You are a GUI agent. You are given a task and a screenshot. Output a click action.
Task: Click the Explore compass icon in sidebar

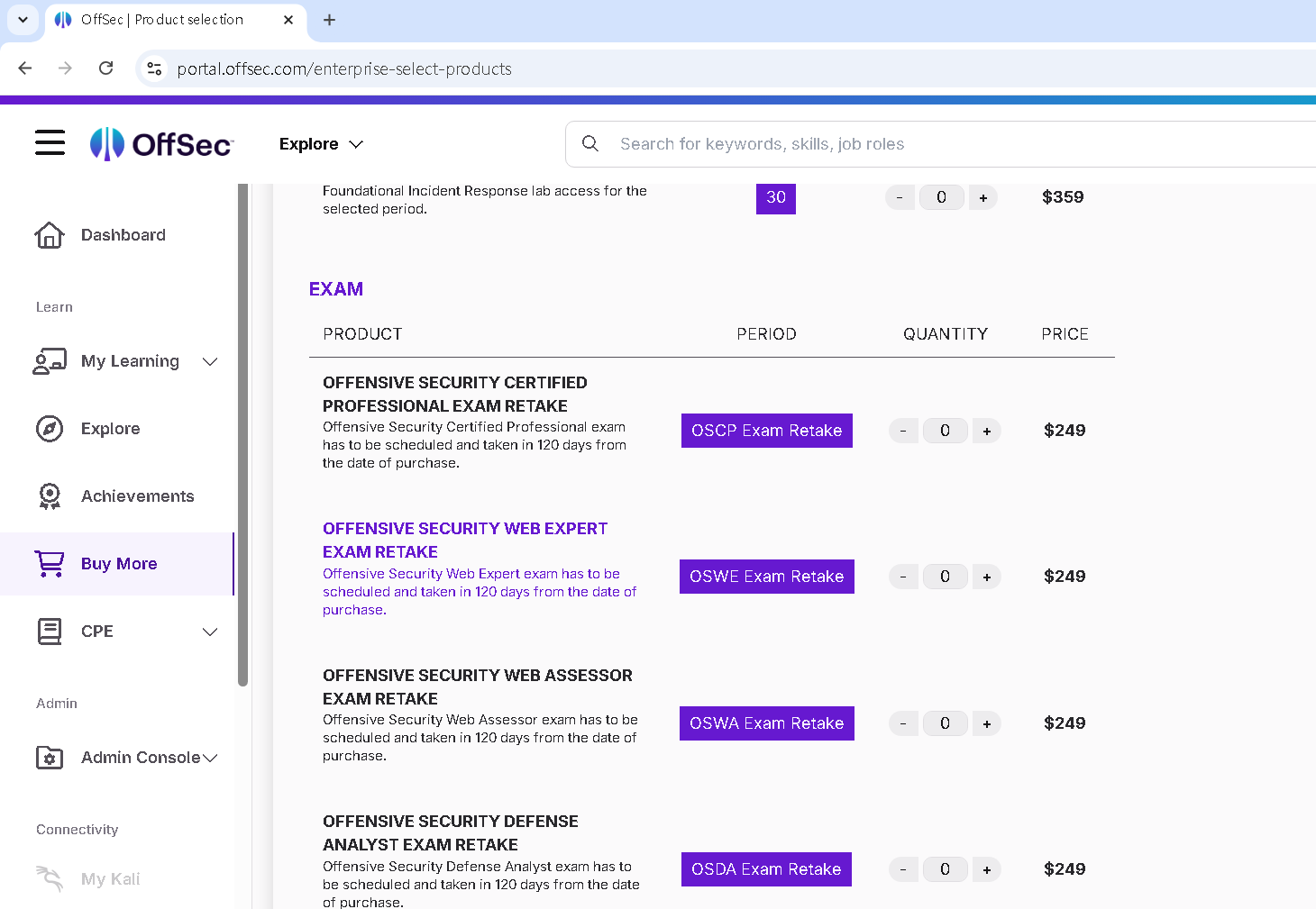coord(50,429)
